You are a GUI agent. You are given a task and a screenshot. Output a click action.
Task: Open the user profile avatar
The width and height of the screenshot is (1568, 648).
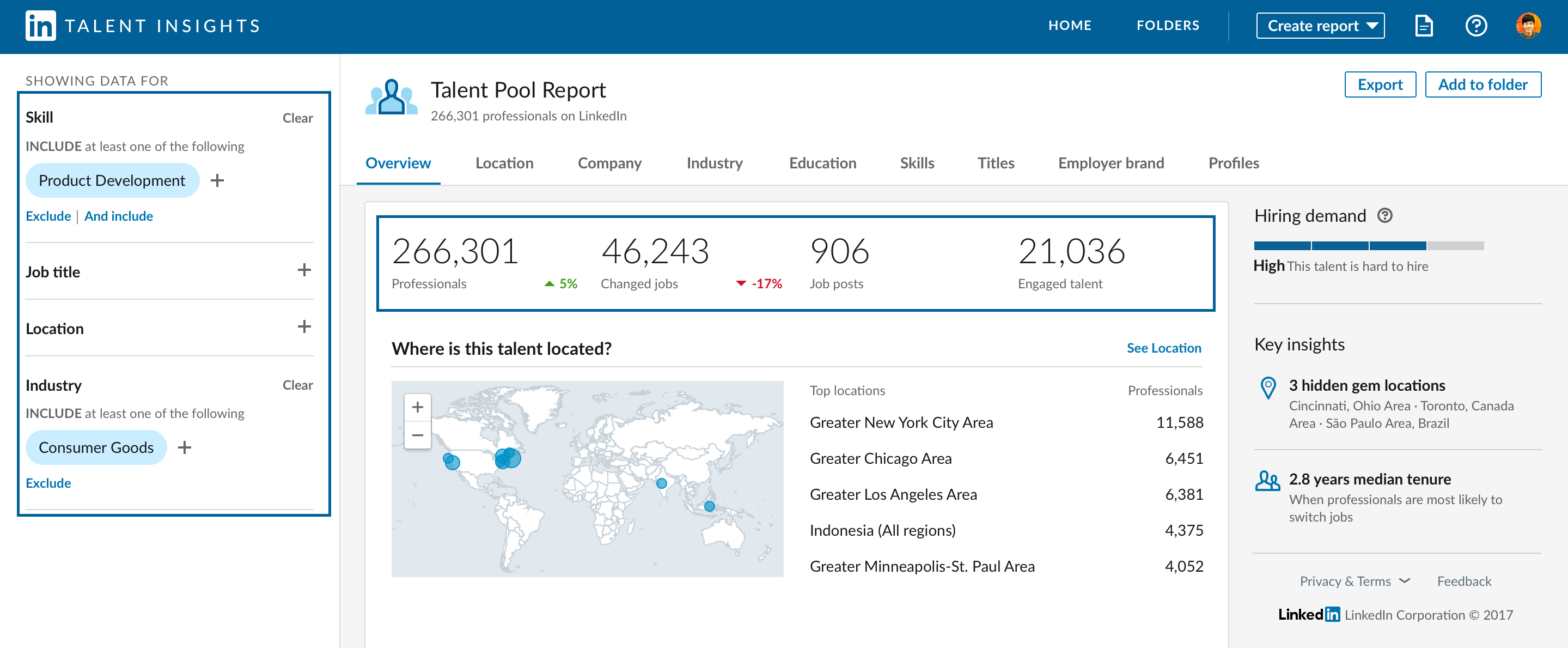[x=1528, y=26]
